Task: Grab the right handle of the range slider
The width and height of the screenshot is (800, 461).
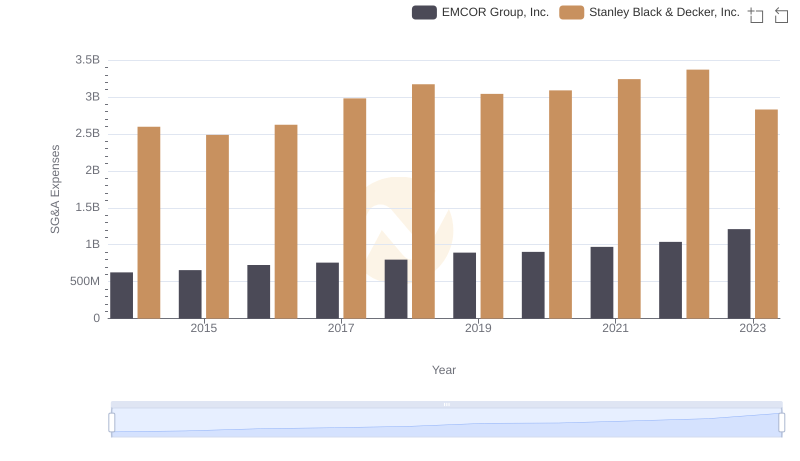Action: [781, 423]
